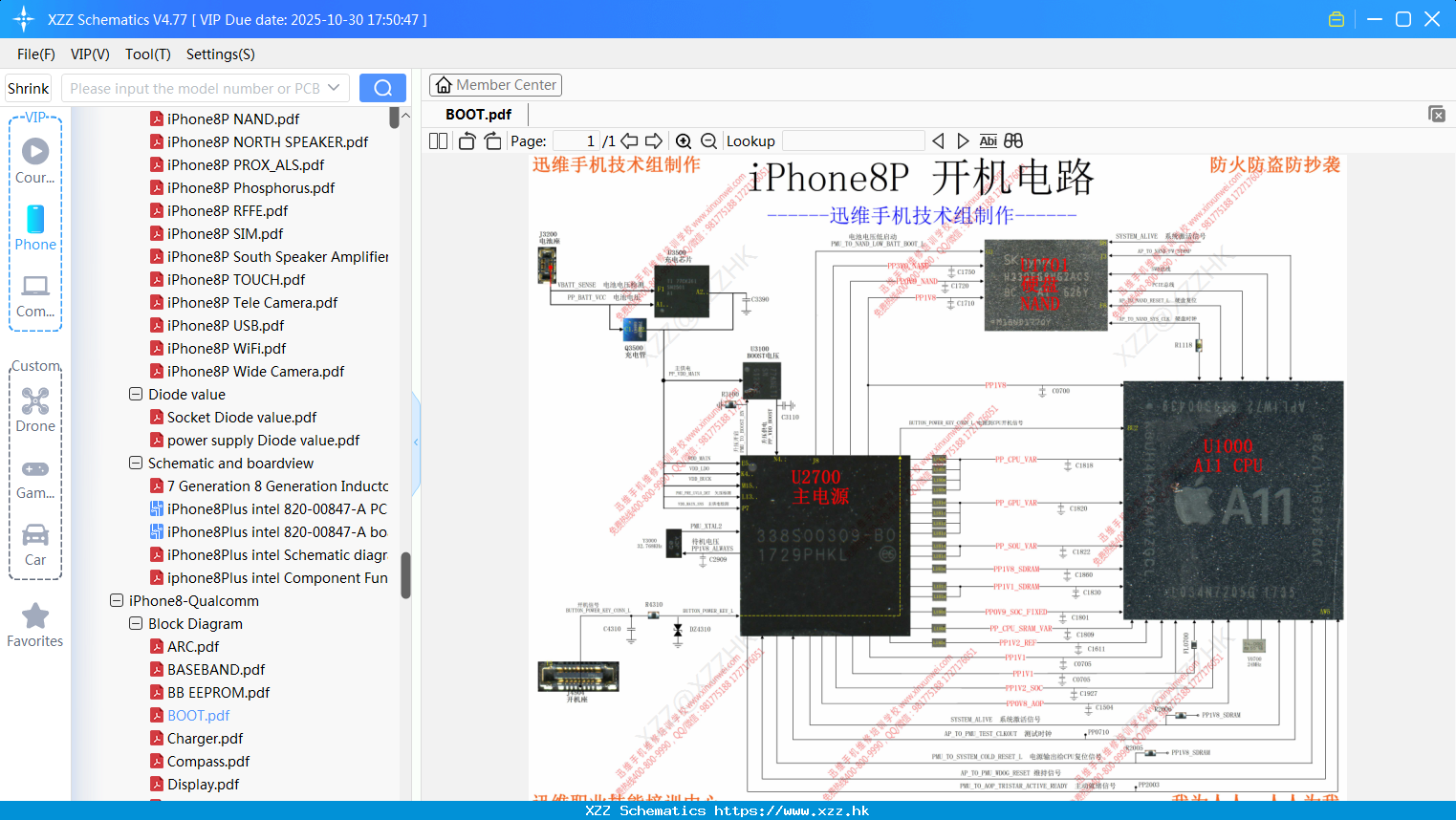Find next lookup match triangle
Viewport: 1456px width, 820px height.
963,140
